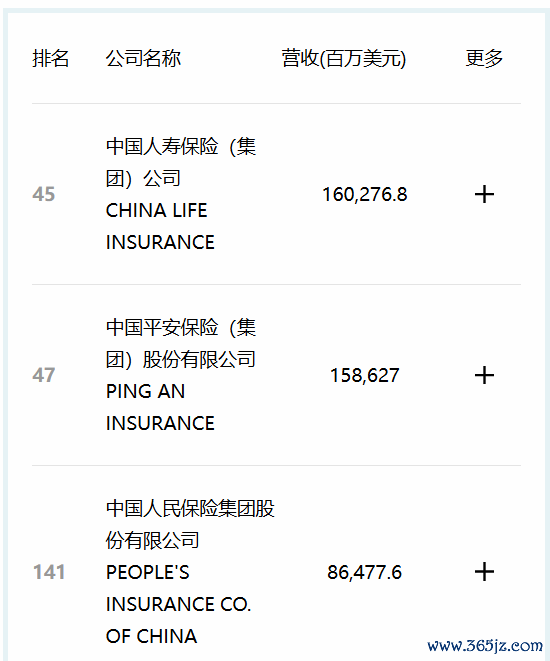
Task: Open 中国人民保险集团股份有限公司 company name
Action: [x=190, y=524]
